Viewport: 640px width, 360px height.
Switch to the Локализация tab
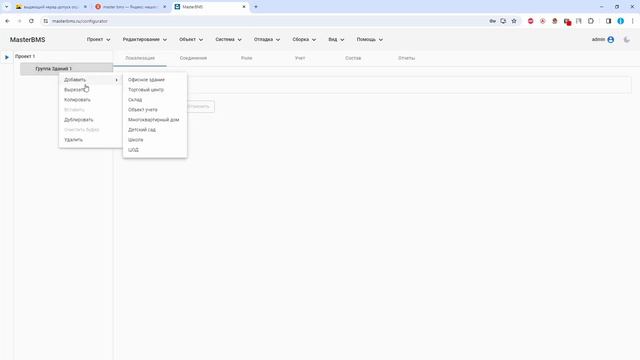140,58
